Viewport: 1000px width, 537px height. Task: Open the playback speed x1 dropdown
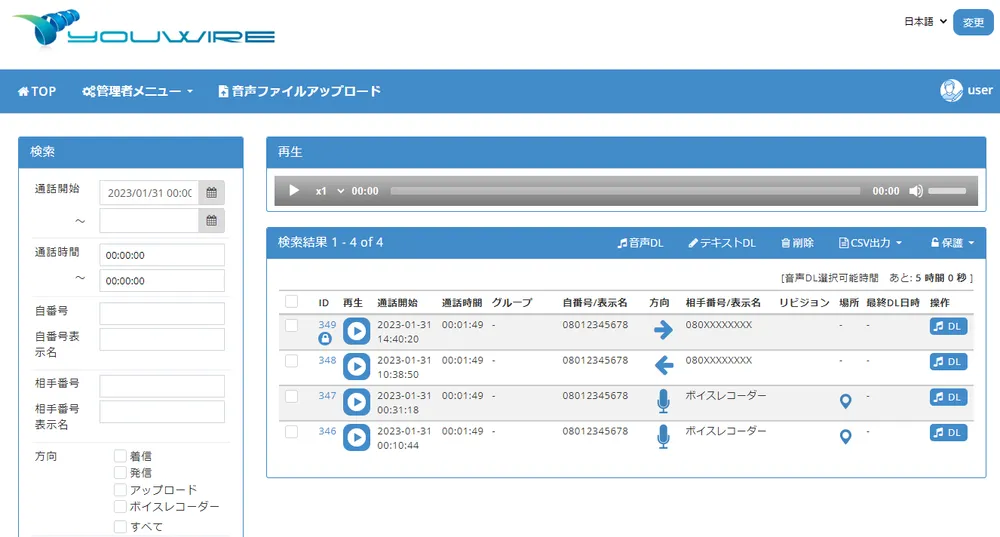pyautogui.click(x=330, y=191)
